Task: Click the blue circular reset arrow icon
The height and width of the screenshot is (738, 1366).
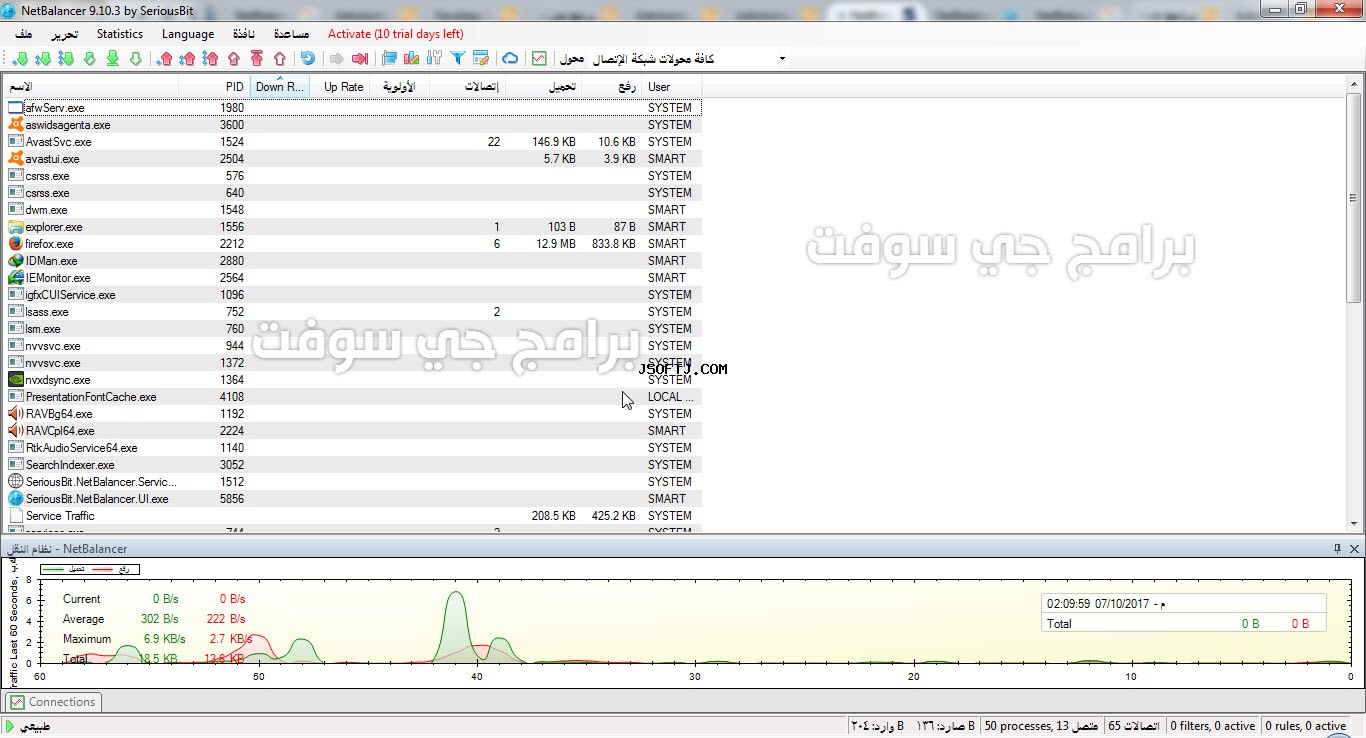Action: click(308, 59)
